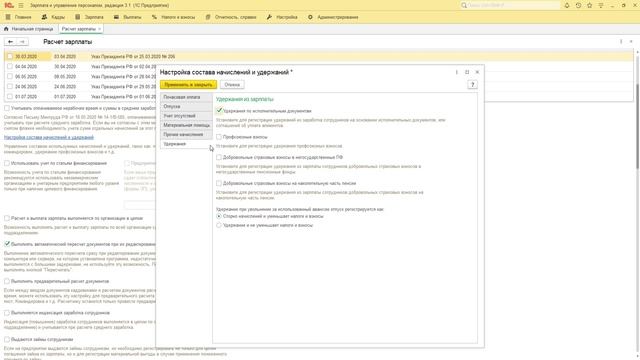Tick the checkbox of the 01.07.2020 row

[9, 96]
